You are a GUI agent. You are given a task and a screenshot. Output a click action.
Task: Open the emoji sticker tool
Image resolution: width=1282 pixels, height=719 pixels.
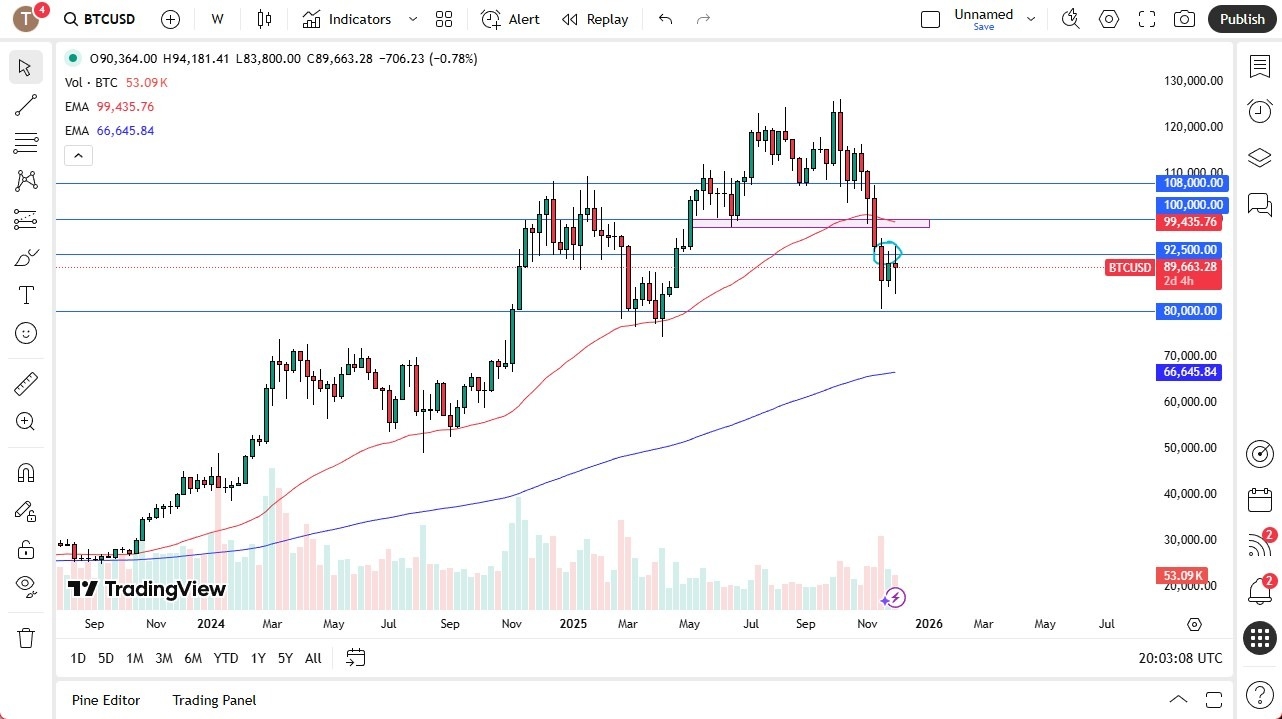coord(25,333)
